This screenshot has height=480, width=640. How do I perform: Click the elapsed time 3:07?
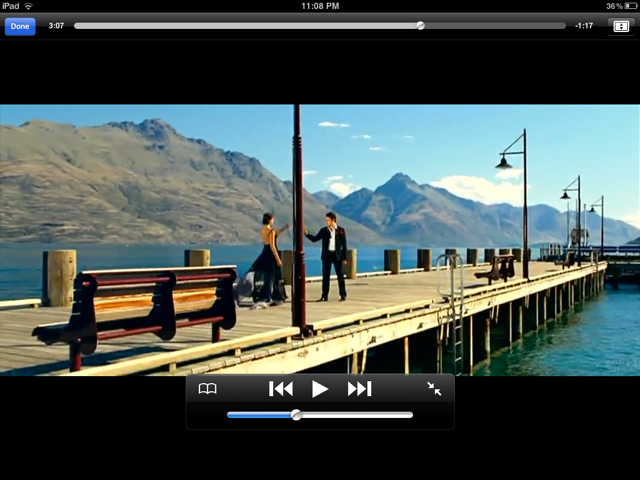click(x=56, y=26)
